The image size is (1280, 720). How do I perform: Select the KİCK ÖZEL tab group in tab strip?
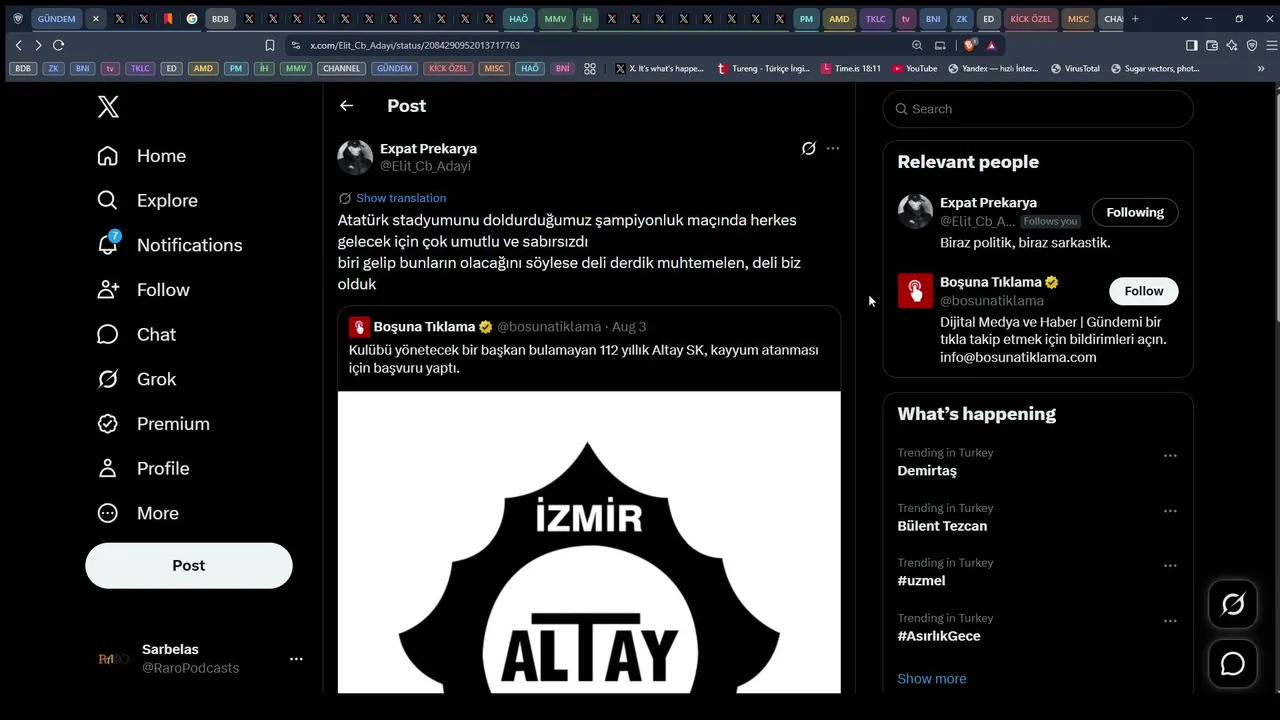pos(1031,19)
